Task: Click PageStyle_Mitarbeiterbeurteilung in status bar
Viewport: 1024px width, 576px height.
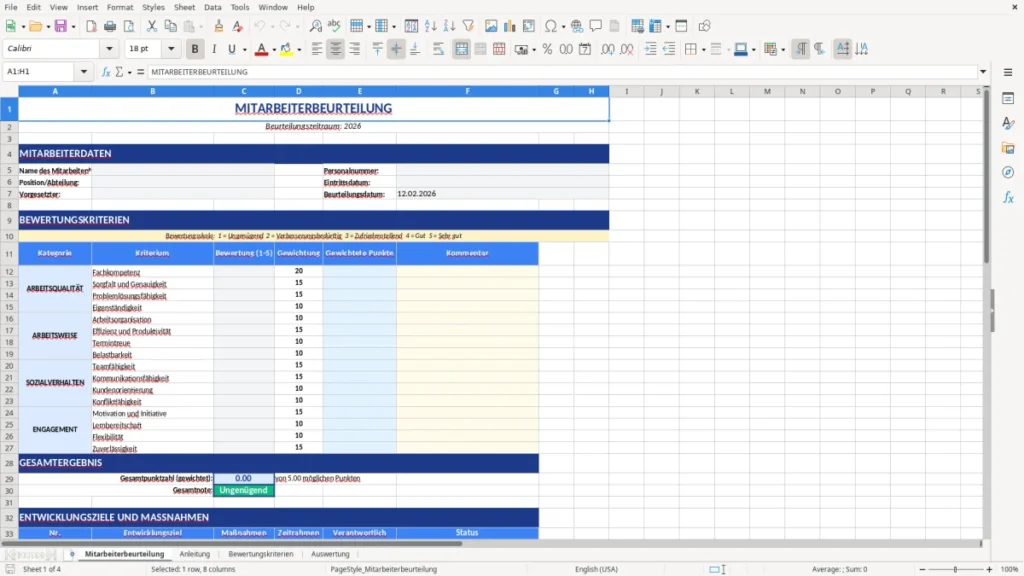Action: [383, 569]
